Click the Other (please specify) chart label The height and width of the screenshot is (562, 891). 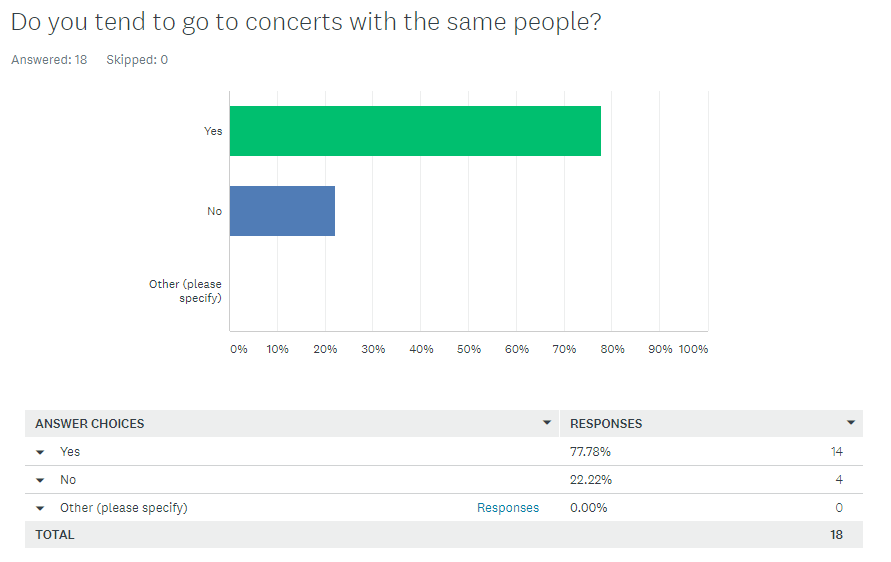click(x=186, y=291)
